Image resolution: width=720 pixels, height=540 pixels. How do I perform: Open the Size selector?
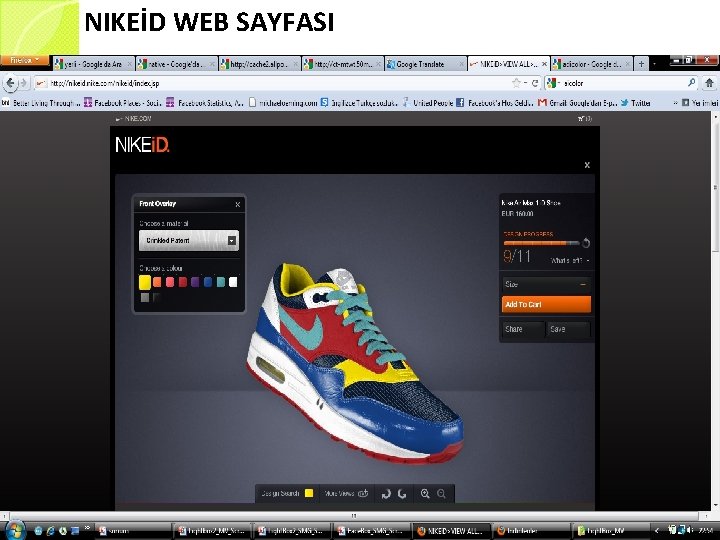click(546, 284)
